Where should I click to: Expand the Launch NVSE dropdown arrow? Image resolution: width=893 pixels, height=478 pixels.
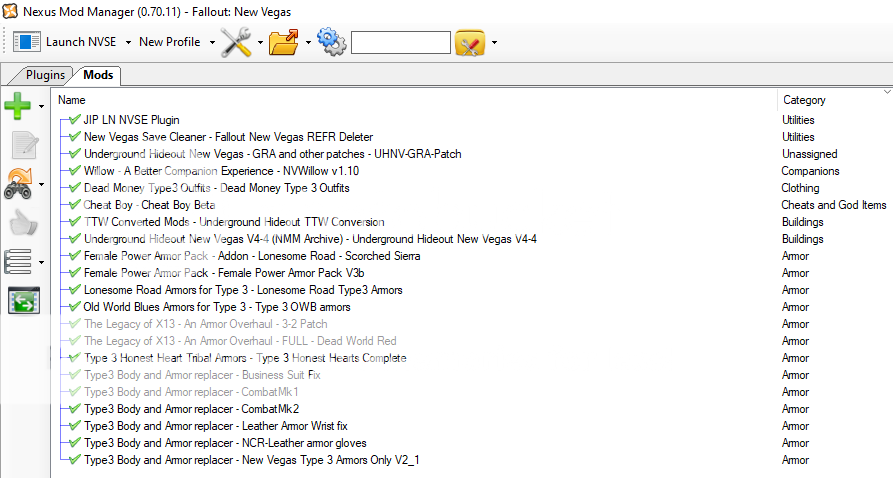pyautogui.click(x=128, y=42)
